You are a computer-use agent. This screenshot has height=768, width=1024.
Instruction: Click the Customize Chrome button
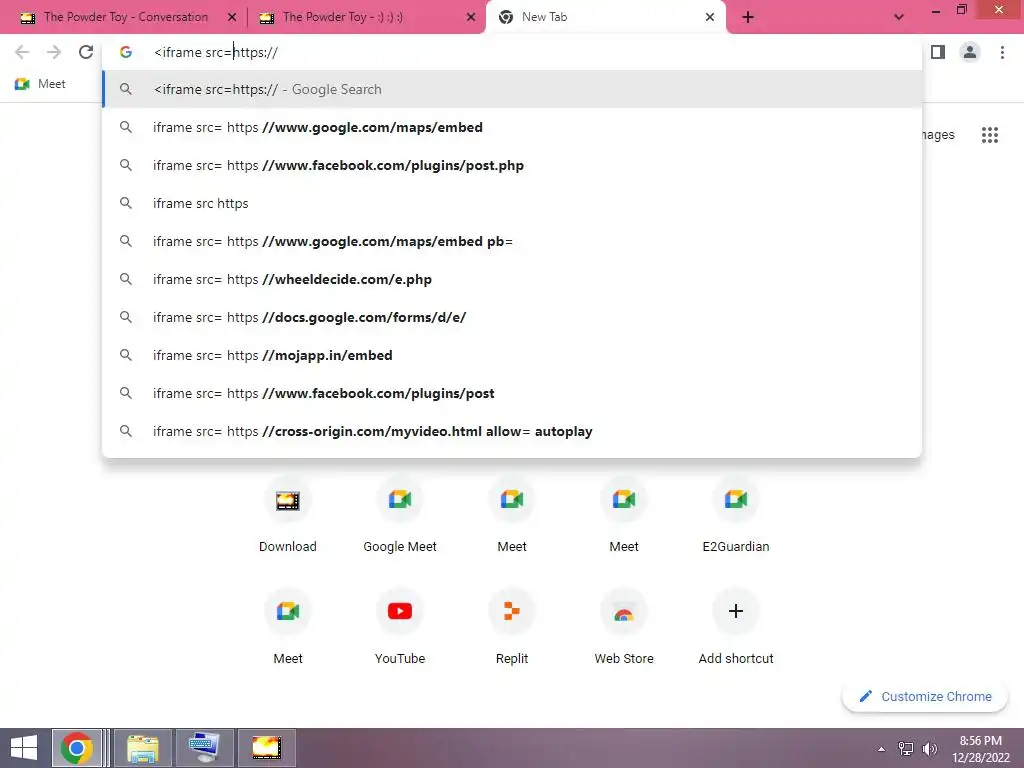pos(925,696)
